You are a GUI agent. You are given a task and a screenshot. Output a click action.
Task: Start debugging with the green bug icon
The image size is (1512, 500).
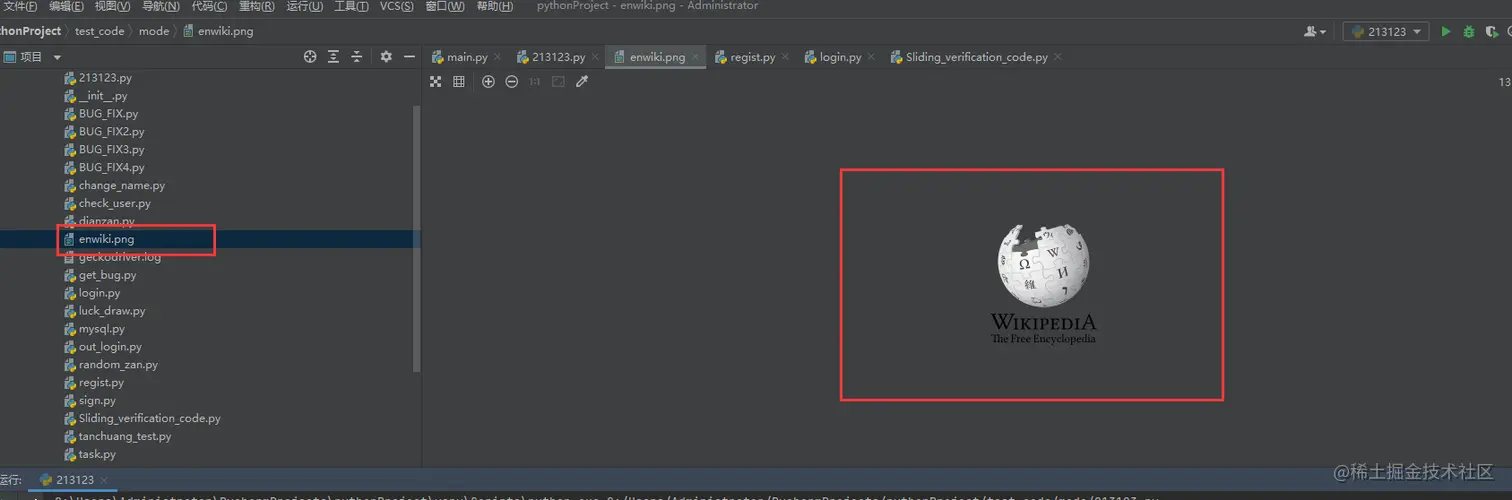1469,31
